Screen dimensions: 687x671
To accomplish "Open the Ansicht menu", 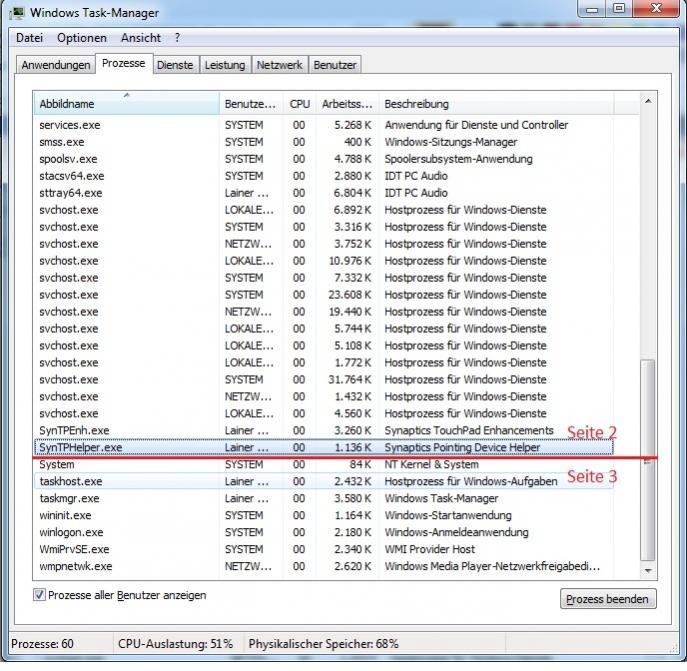I will point(141,38).
